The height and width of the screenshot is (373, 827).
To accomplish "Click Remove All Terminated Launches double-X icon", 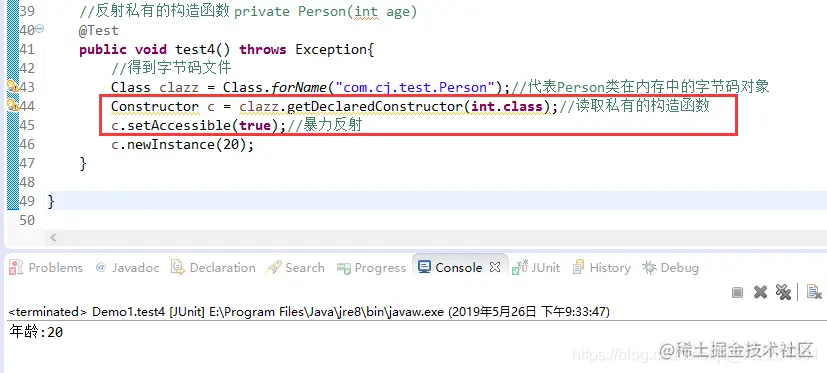I will tap(783, 292).
